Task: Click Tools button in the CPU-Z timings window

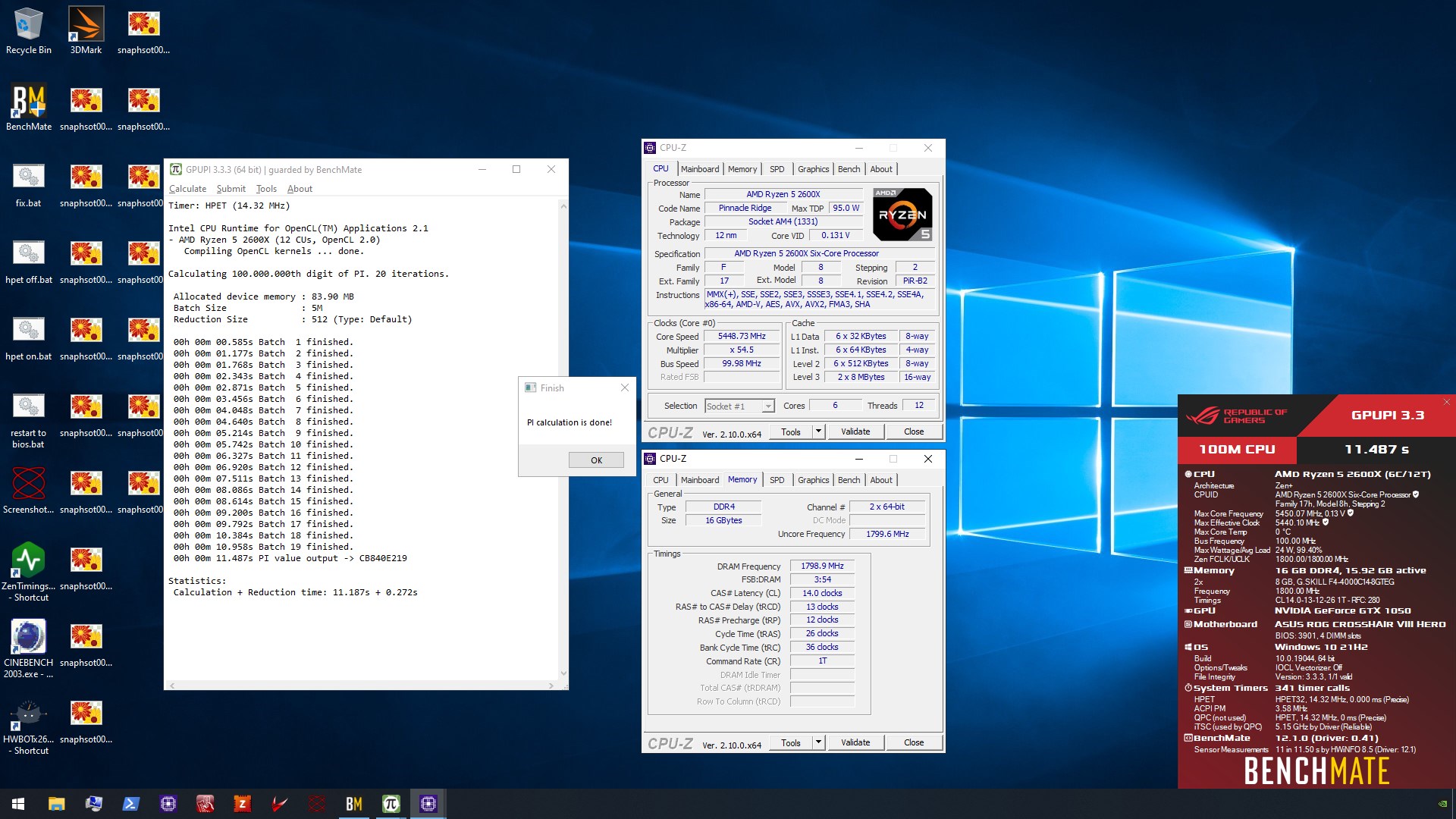Action: click(x=791, y=742)
